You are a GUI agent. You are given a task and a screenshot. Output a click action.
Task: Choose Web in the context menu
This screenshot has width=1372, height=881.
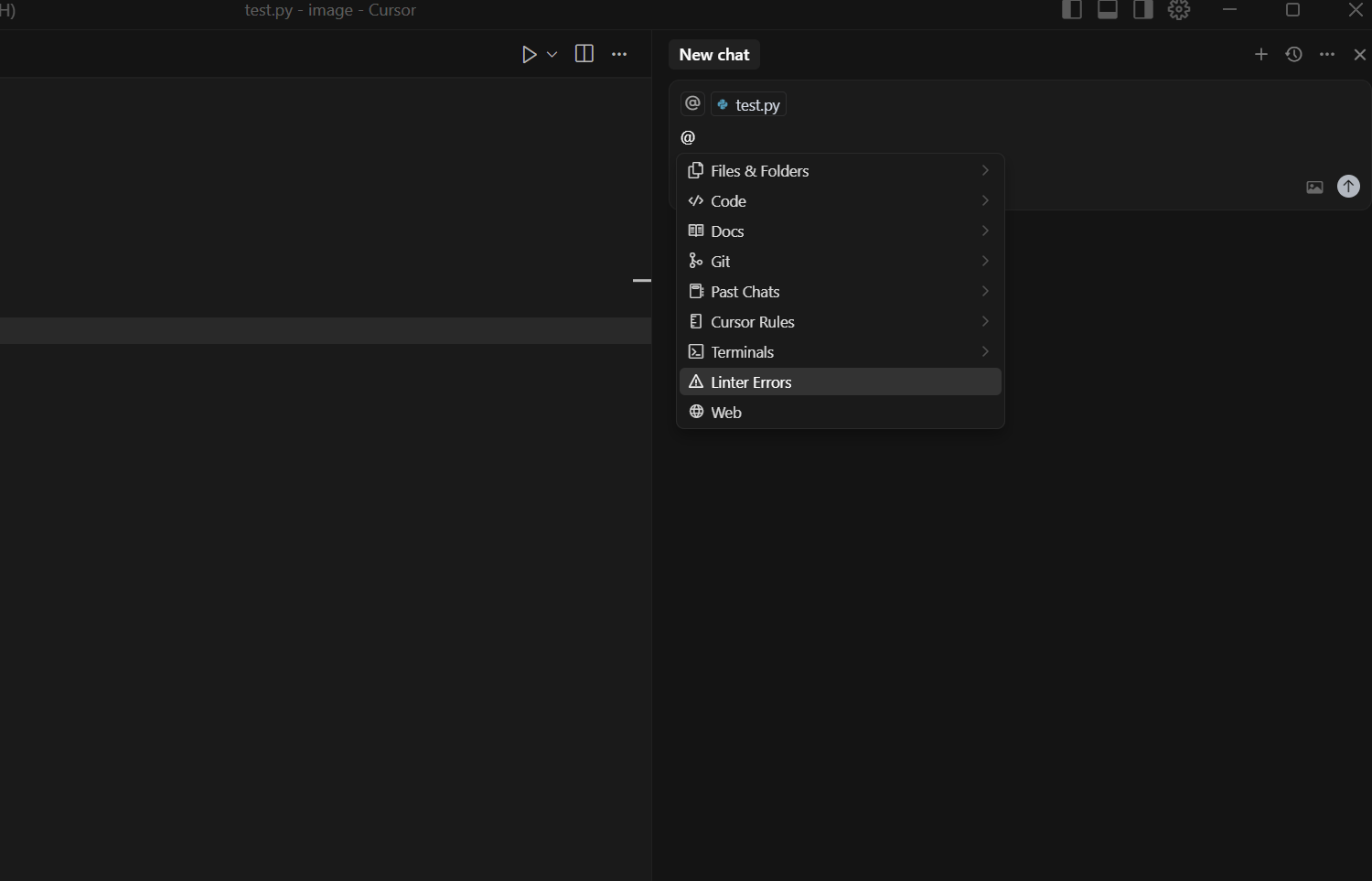(840, 413)
